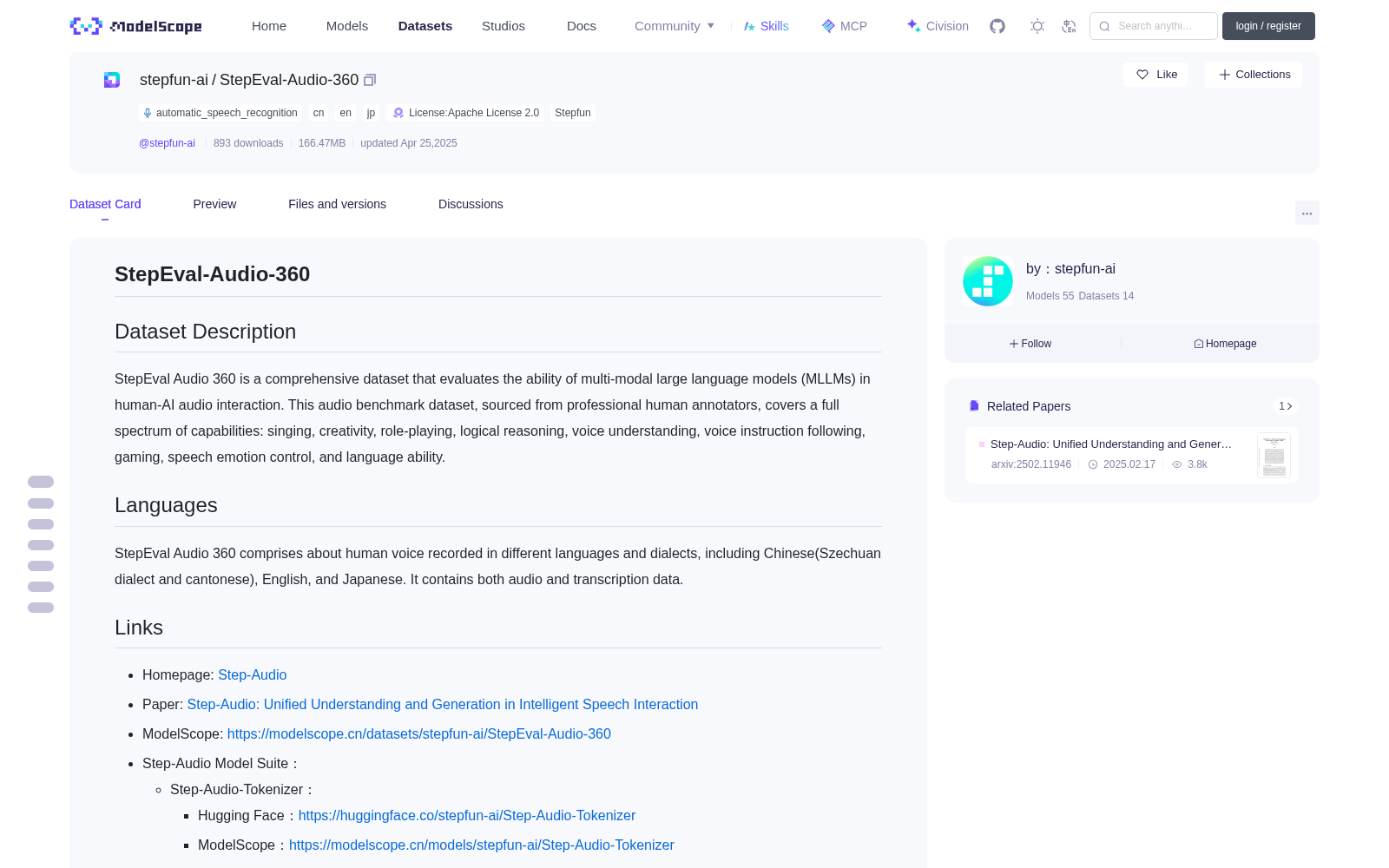
Task: Add dataset to Collections
Action: pos(1254,75)
